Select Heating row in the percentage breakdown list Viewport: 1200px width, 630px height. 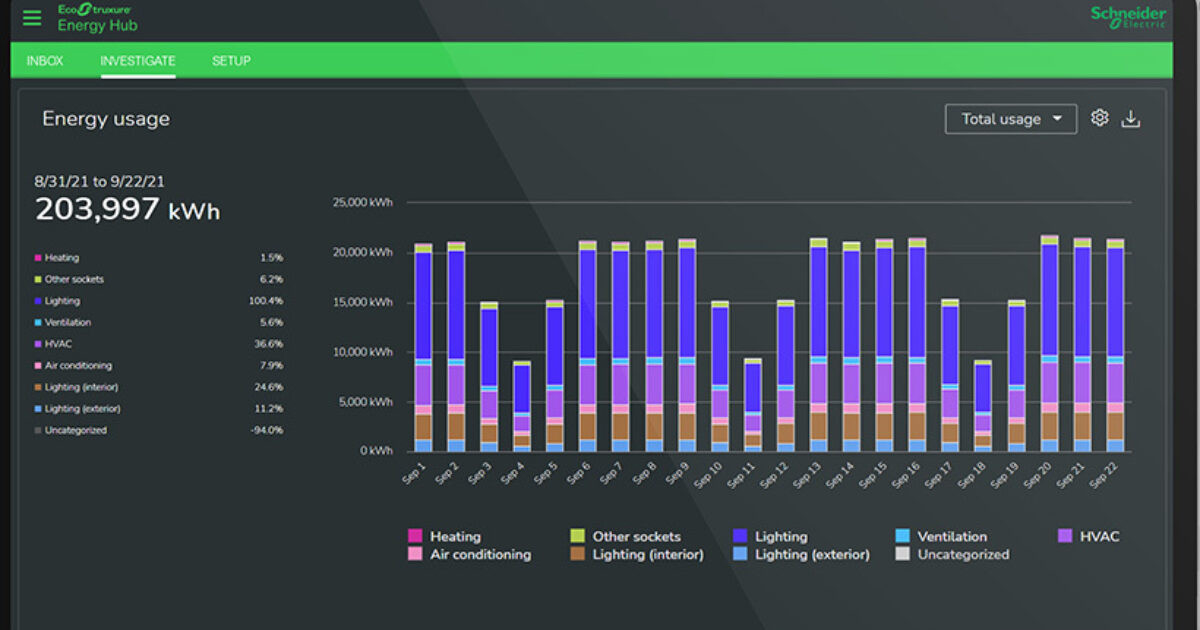coord(159,258)
